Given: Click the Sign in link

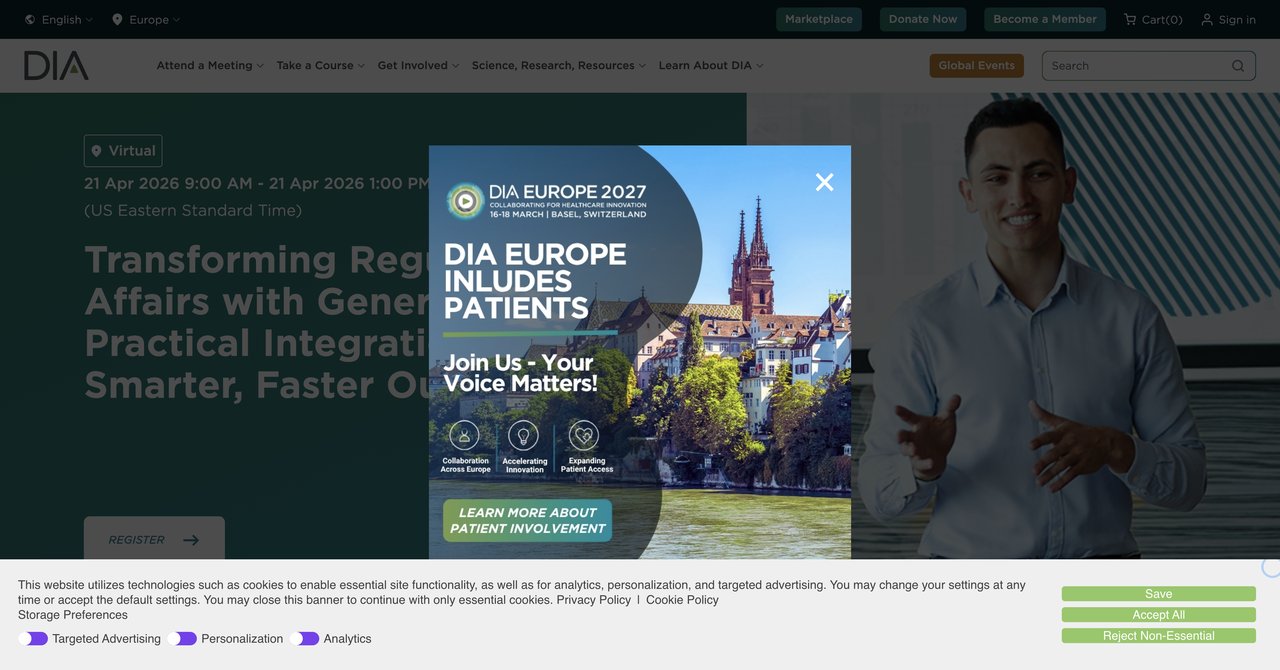Looking at the screenshot, I should pyautogui.click(x=1228, y=19).
